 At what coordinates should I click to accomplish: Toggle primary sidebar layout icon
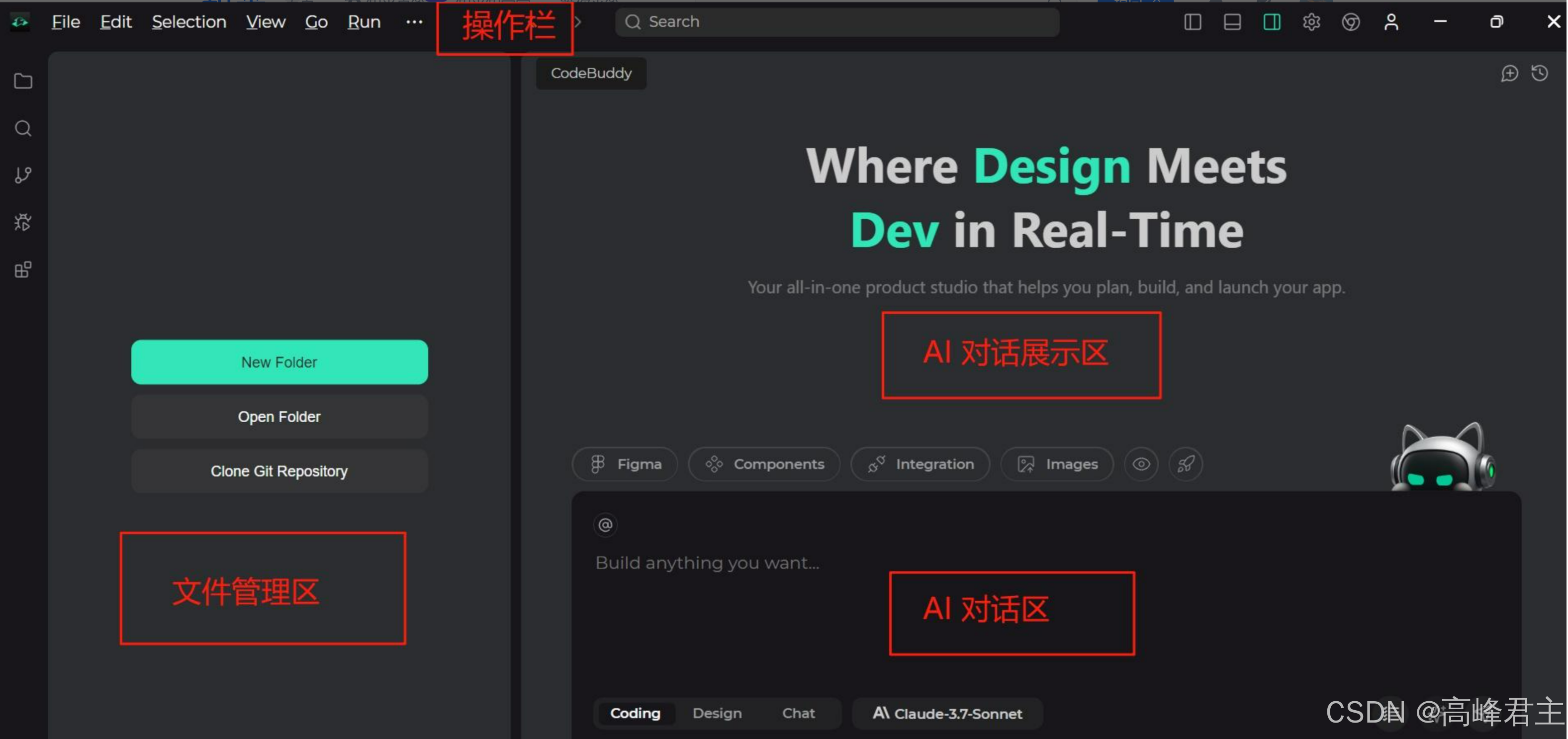[1193, 22]
